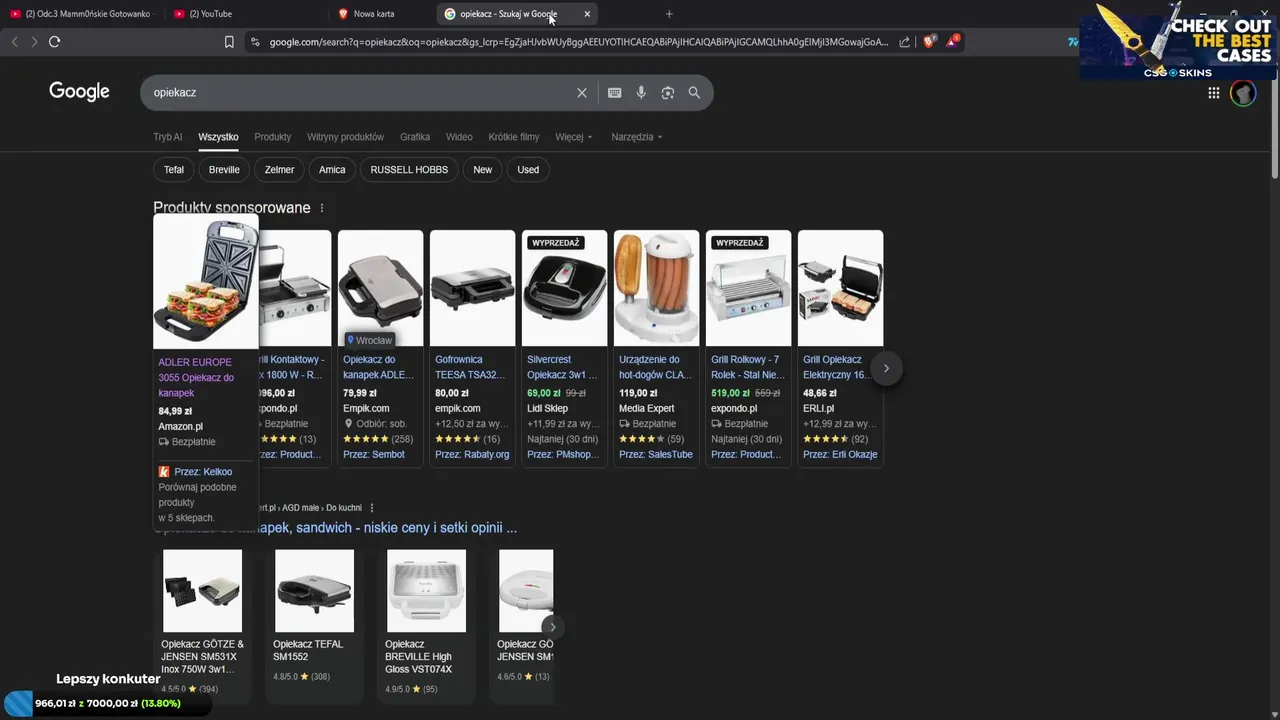Viewport: 1280px width, 720px height.
Task: Open Silvercrest Opiekacz 3w1 listing
Action: [563, 367]
